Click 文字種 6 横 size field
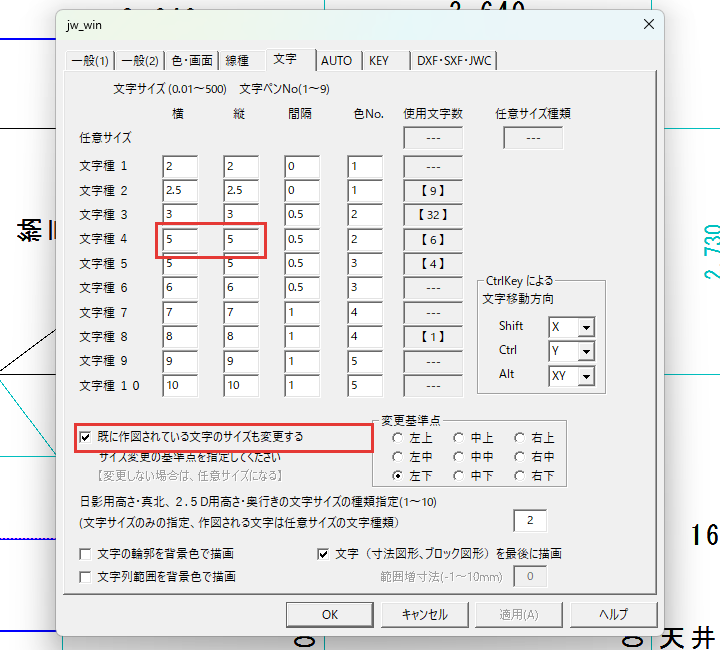This screenshot has width=720, height=650. (x=180, y=288)
